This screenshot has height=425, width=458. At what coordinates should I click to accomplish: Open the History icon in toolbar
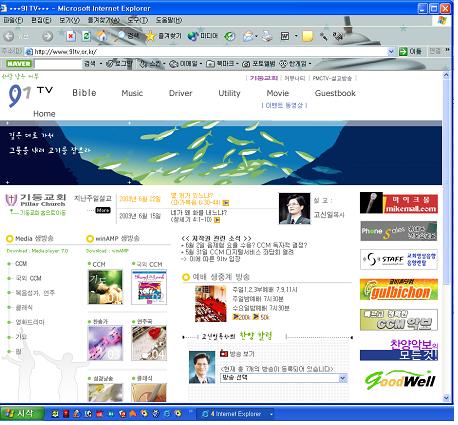coord(229,36)
